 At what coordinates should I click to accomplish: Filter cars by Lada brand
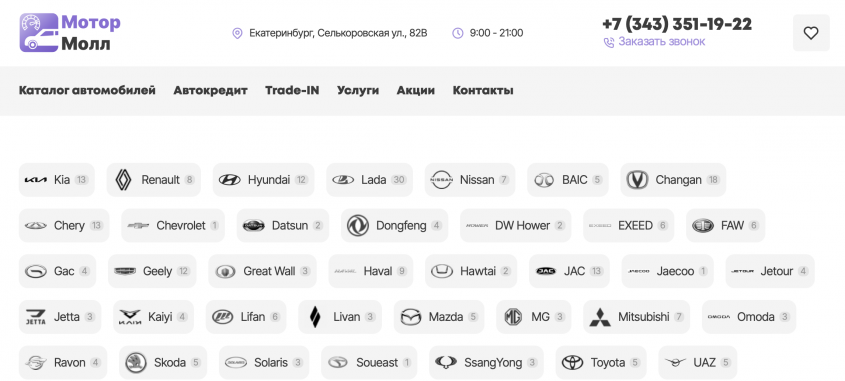(369, 180)
